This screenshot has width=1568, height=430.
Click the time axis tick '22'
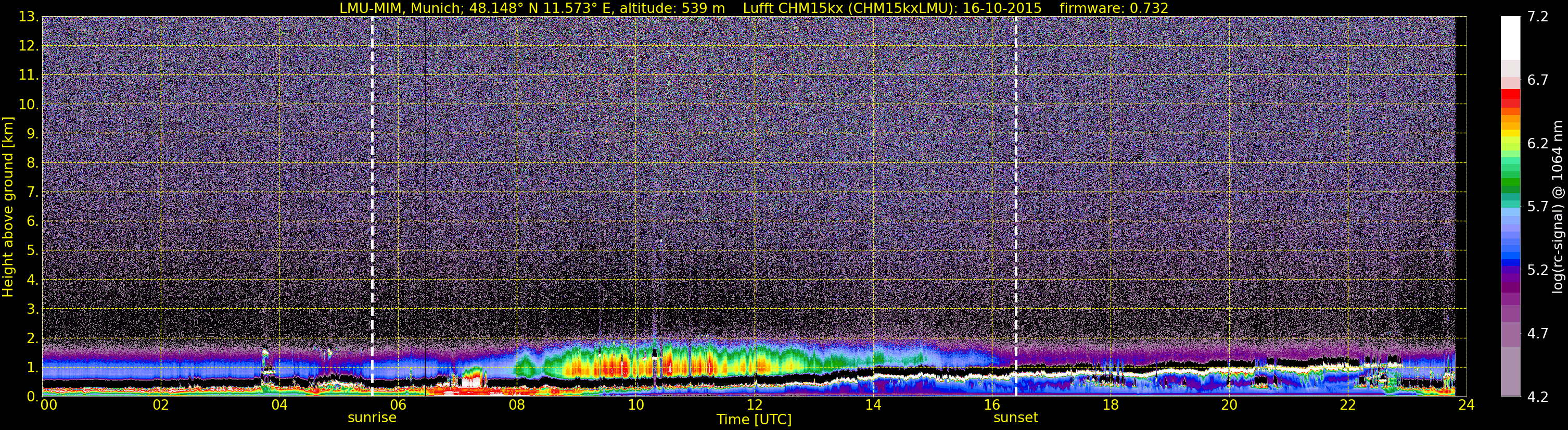tap(1348, 406)
